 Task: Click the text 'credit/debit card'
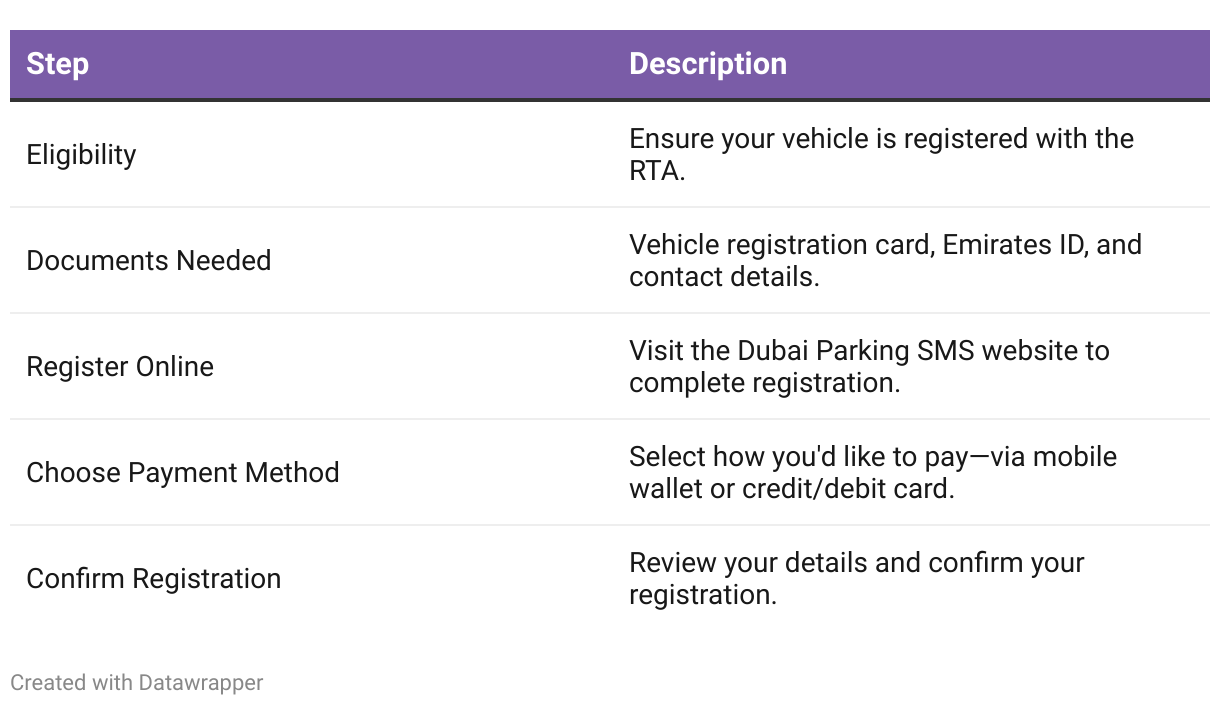tap(847, 490)
